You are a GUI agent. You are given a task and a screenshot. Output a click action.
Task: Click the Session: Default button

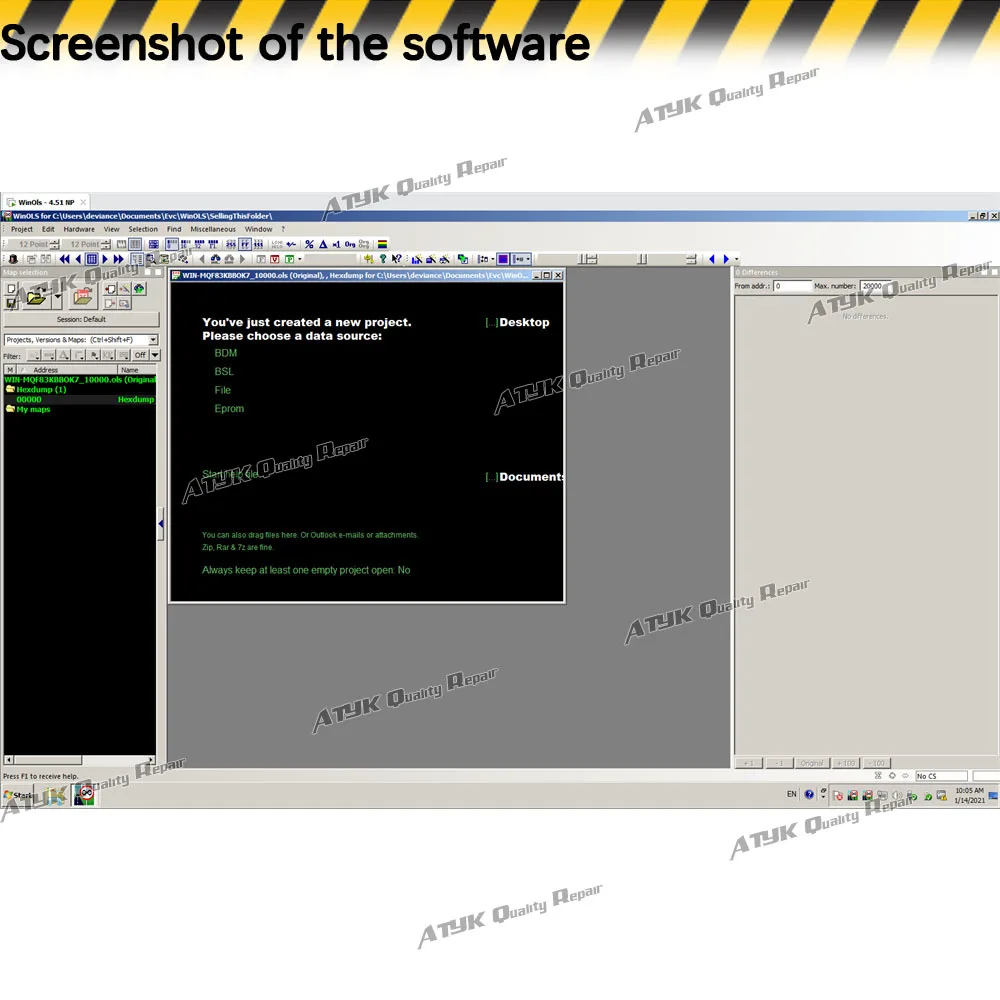[x=81, y=320]
